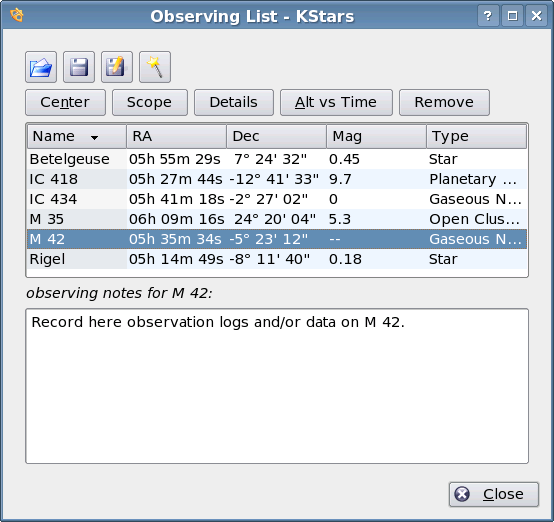The image size is (554, 522).
Task: Click Dec value 24° 20' 04"
Action: pyautogui.click(x=275, y=219)
